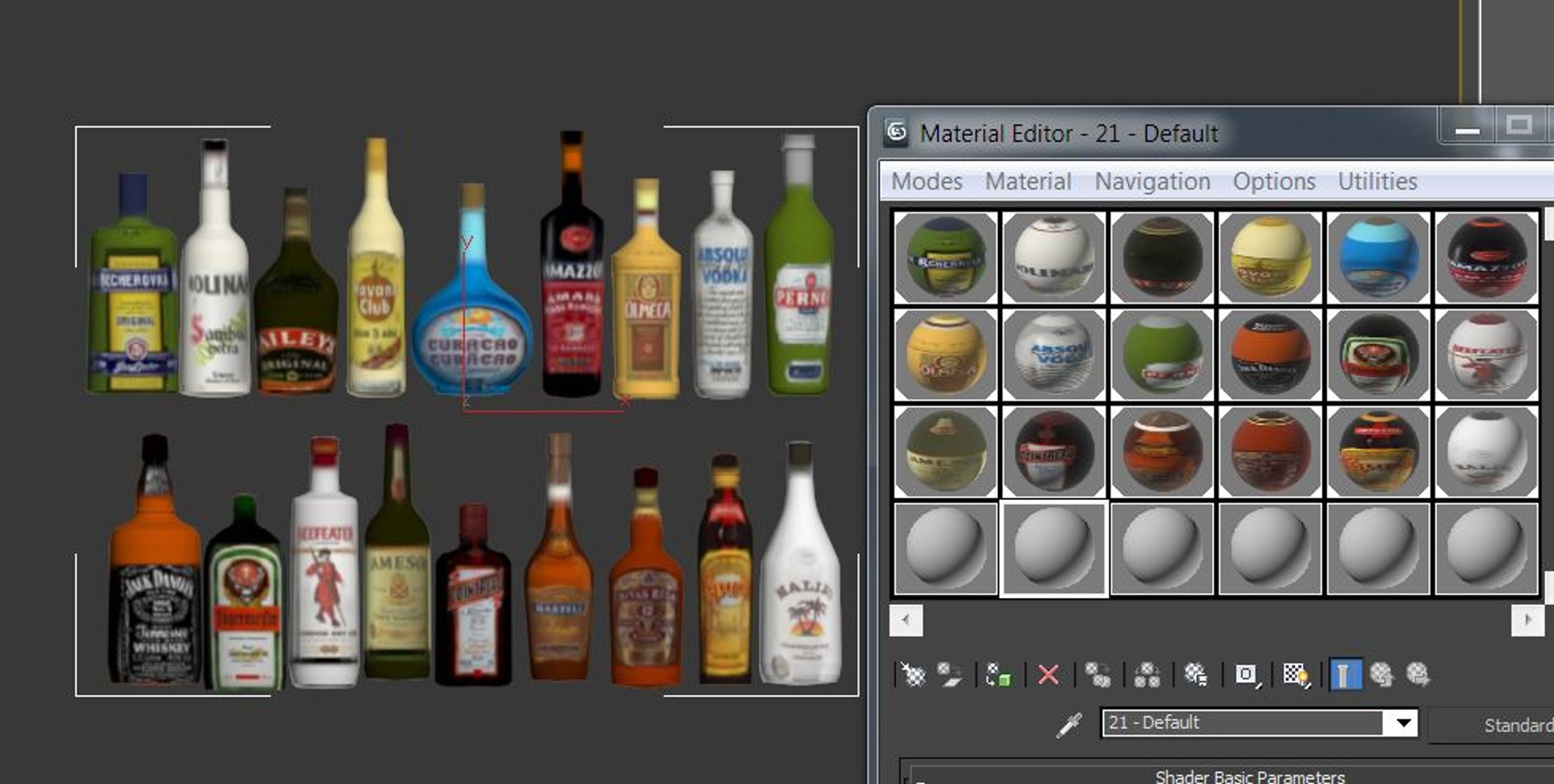Open the Material menu
1554x784 pixels.
coord(1028,181)
